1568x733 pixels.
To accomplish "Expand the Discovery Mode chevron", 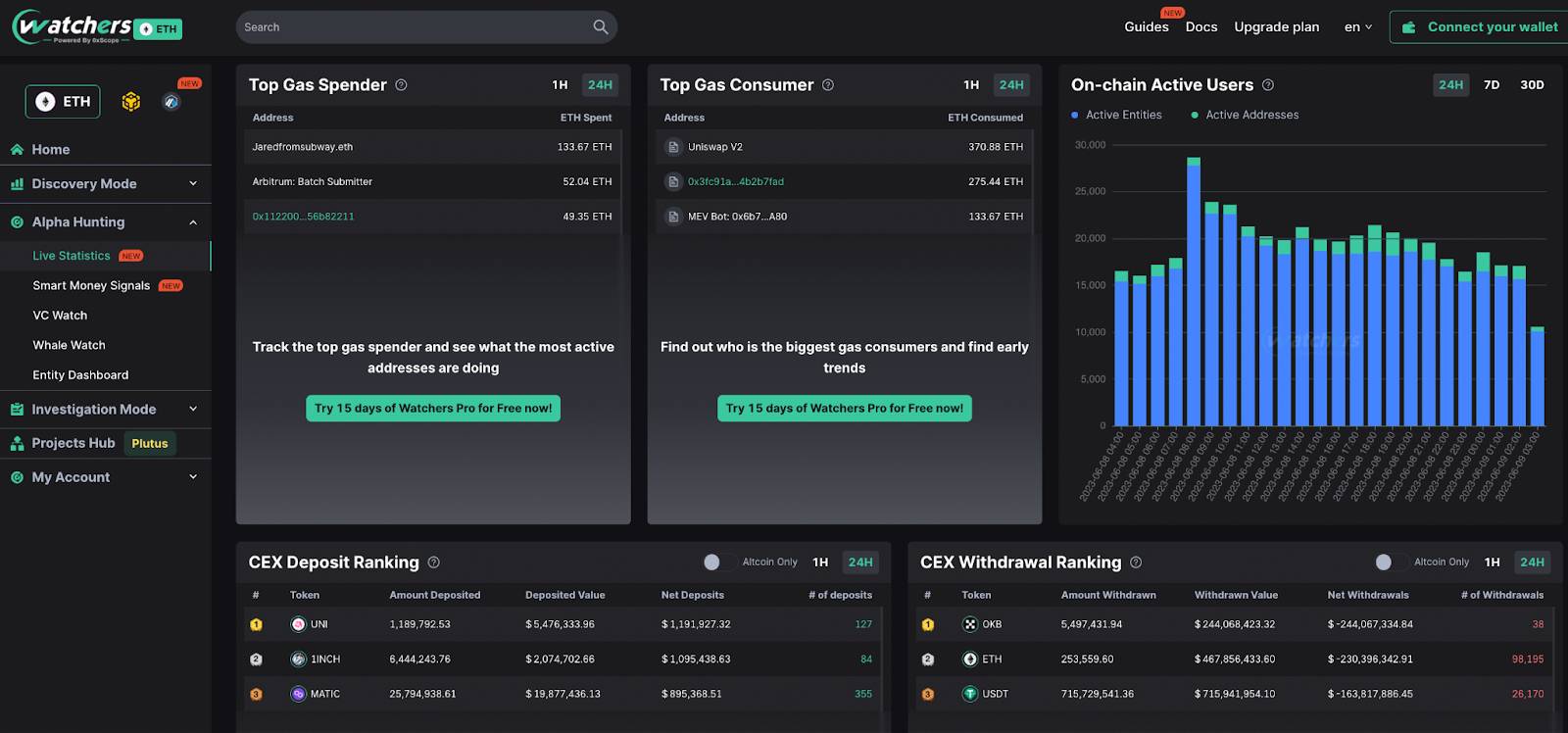I will coord(193,183).
